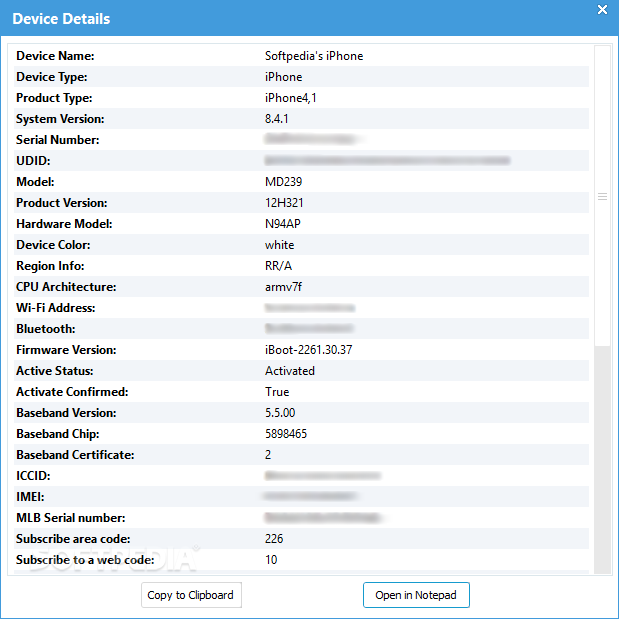Click the 'Product Version:' label
619x619 pixels.
(62, 203)
